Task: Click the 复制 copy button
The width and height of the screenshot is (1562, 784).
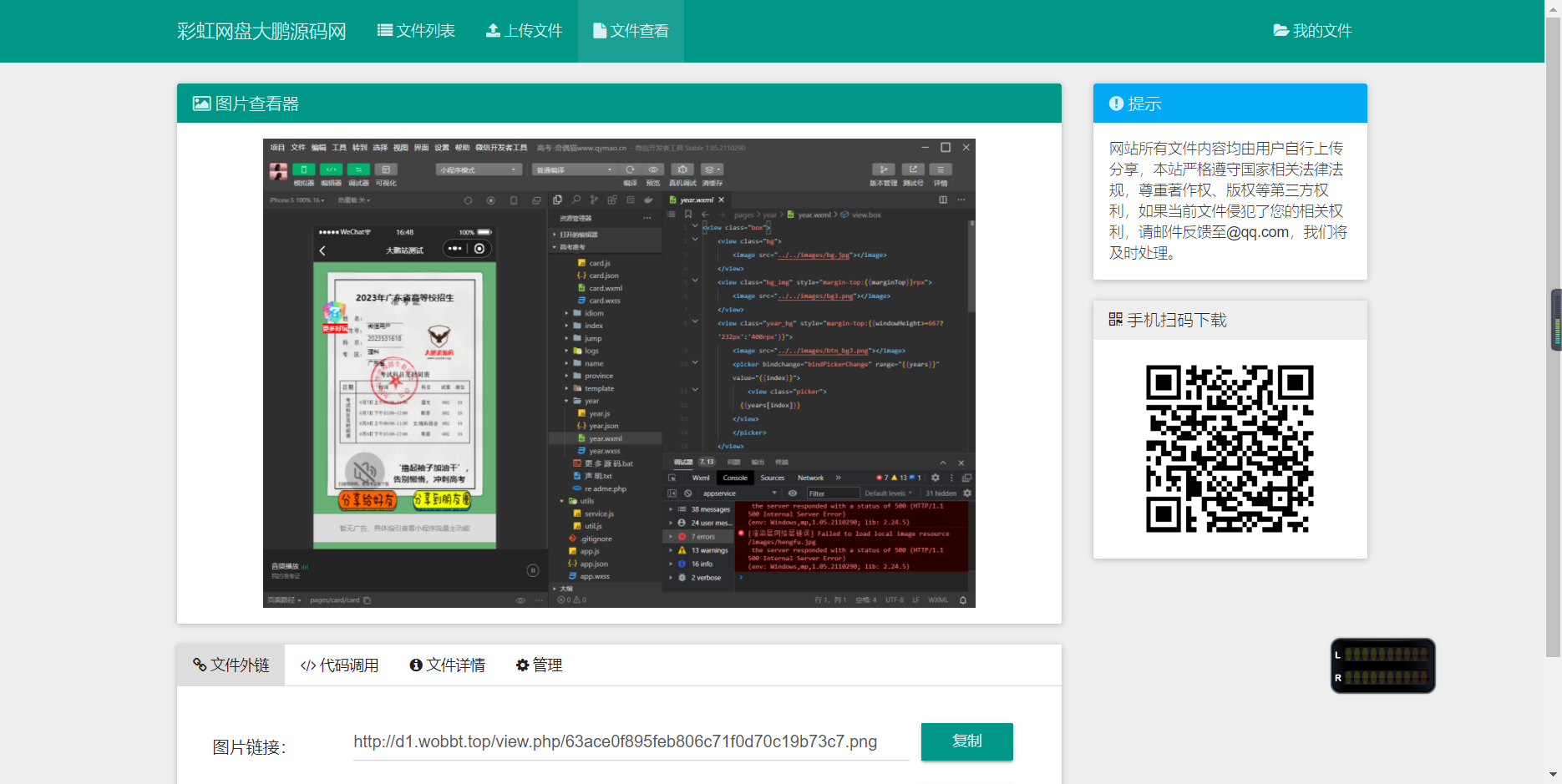Action: click(966, 741)
